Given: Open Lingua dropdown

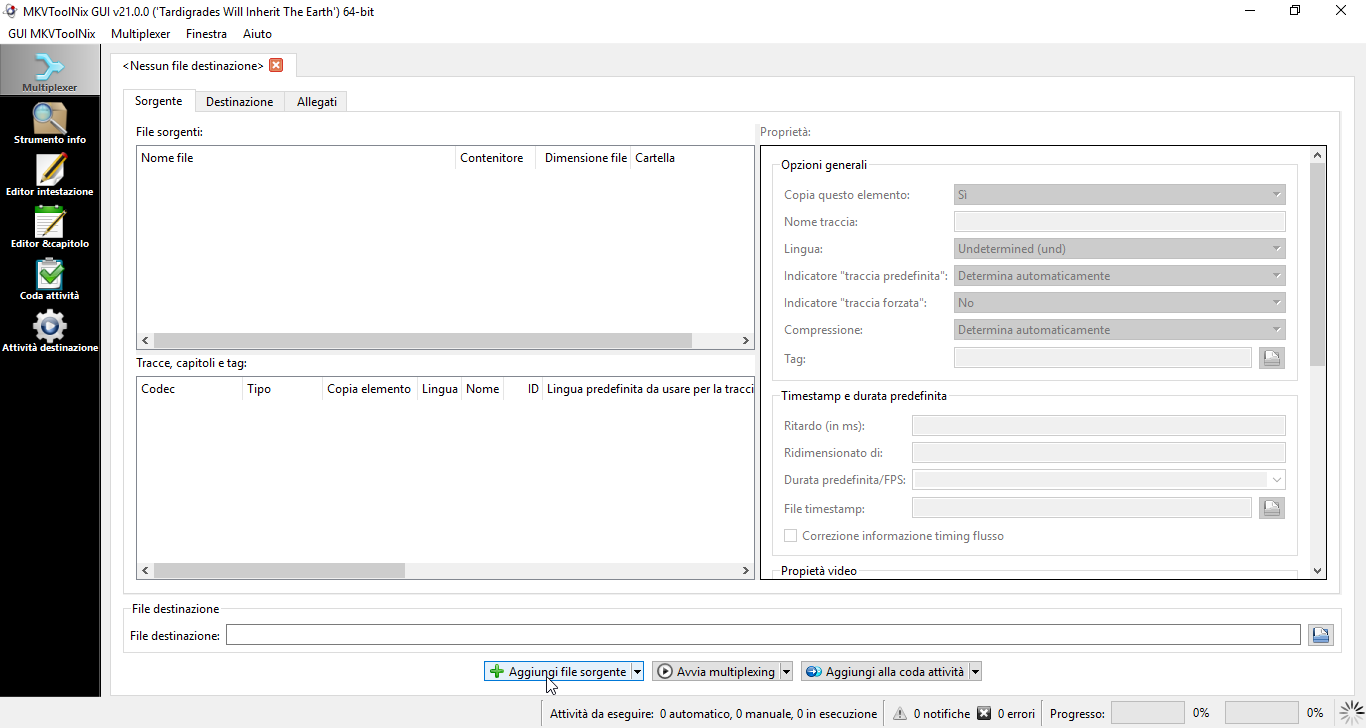Looking at the screenshot, I should pyautogui.click(x=1120, y=249).
